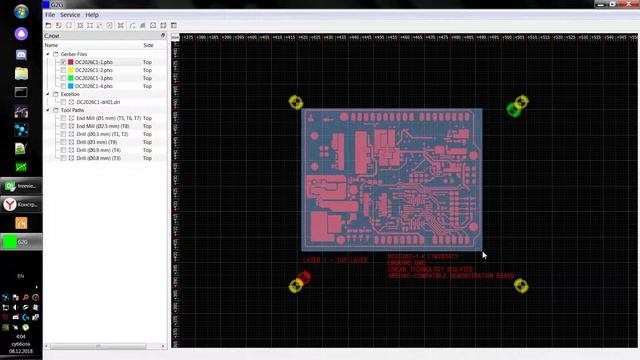
Task: Click the green color swatch of DC2026C1-3.pho
Action: [71, 78]
